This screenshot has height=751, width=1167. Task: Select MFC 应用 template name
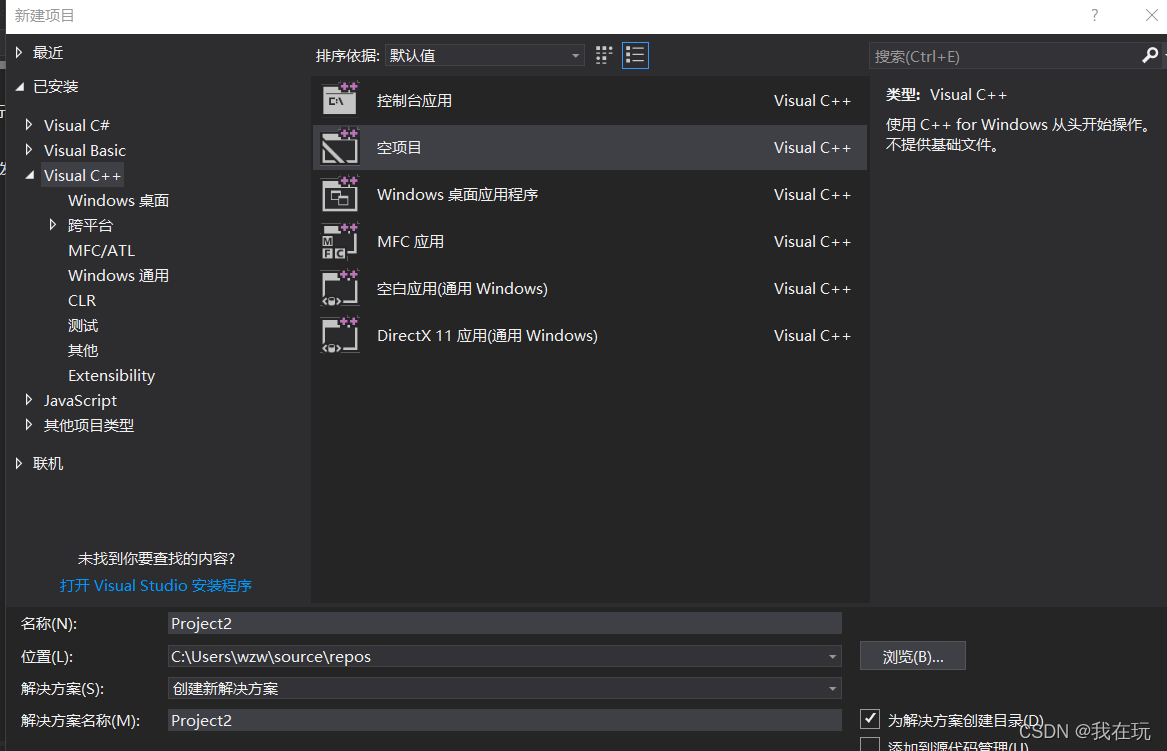(x=410, y=241)
